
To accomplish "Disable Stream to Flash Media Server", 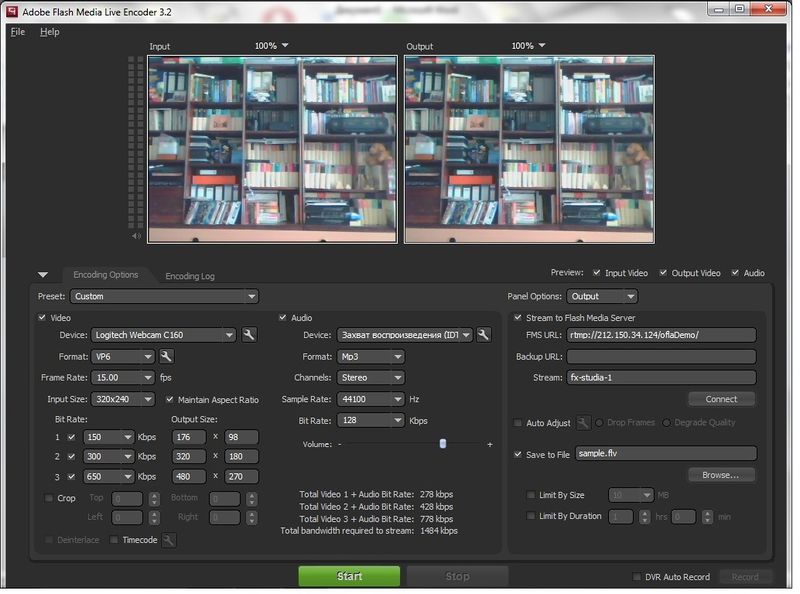I will tap(517, 317).
